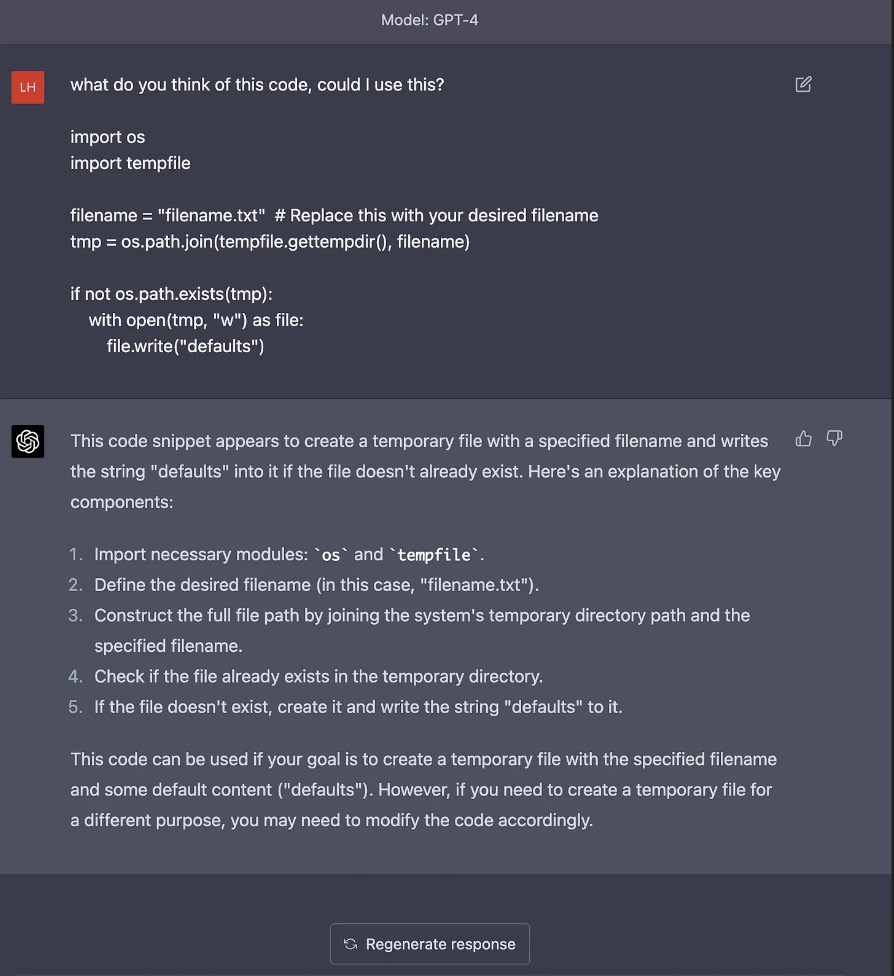This screenshot has height=976, width=894.
Task: Click the Regenerate response button
Action: (430, 944)
